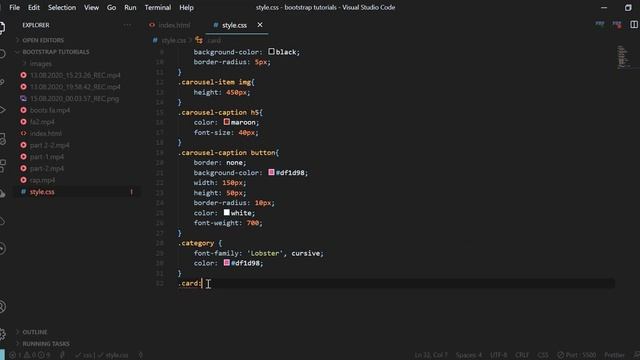Click the split editor right icon
640x360 pixels.
click(634, 24)
